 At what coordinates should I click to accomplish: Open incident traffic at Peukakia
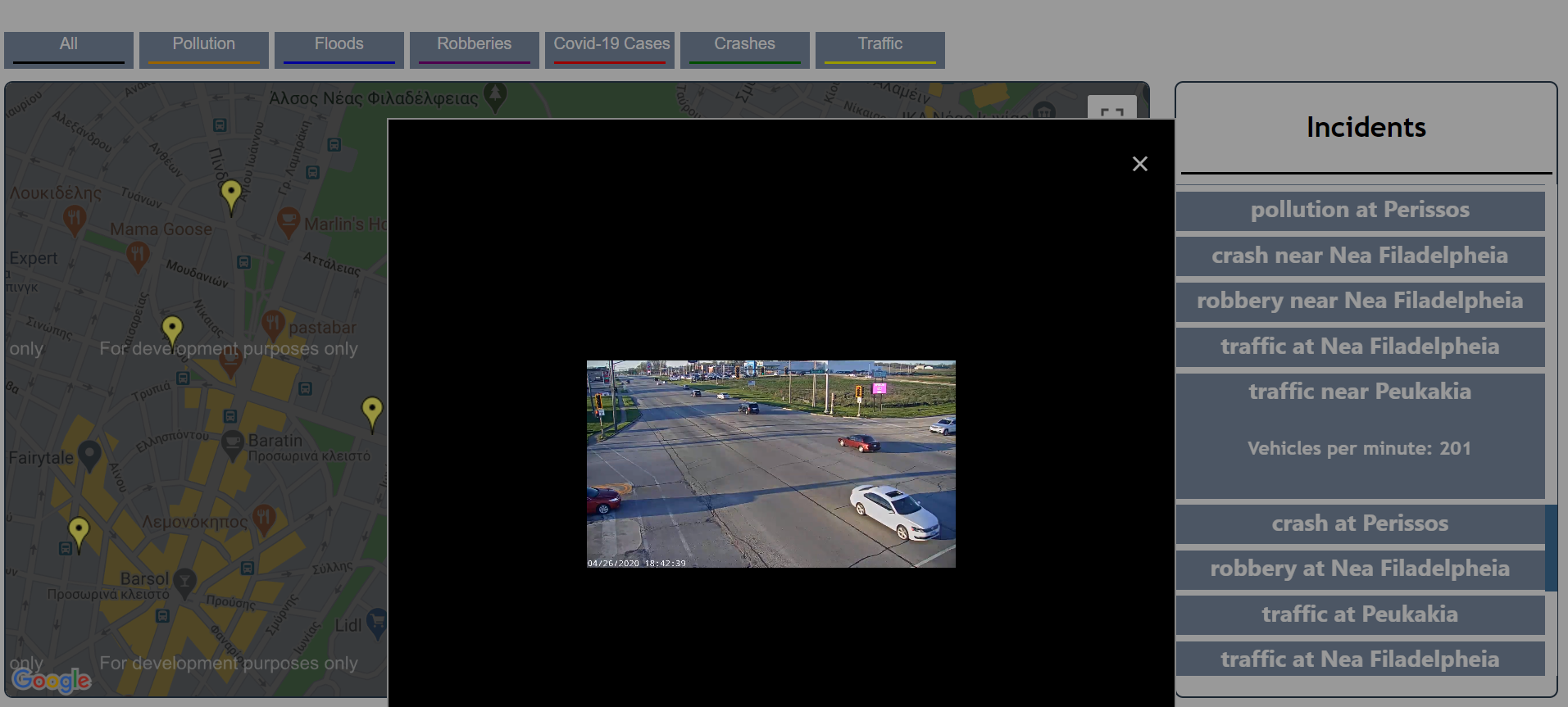(1360, 614)
